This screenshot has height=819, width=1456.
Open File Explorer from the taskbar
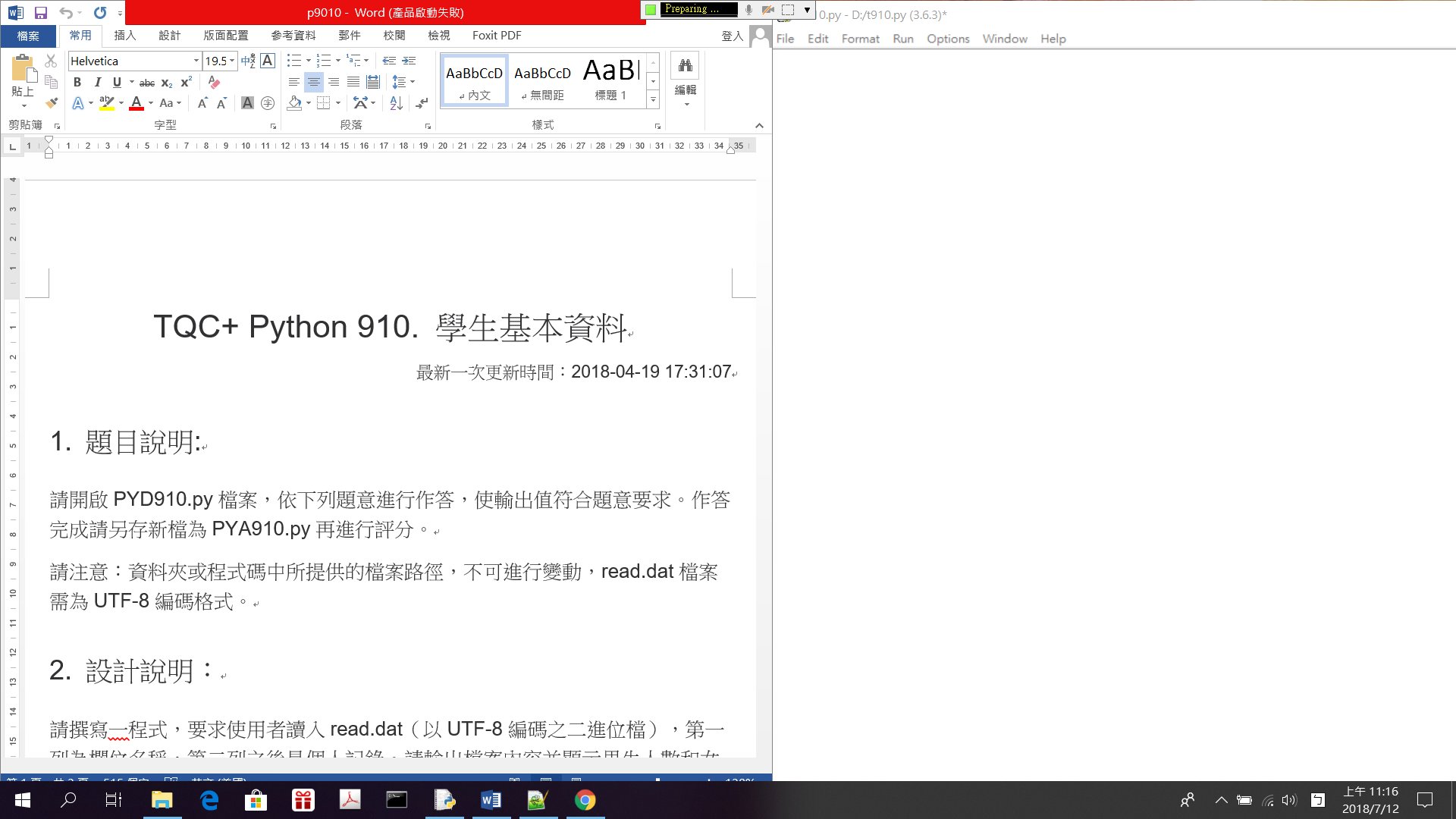point(162,800)
